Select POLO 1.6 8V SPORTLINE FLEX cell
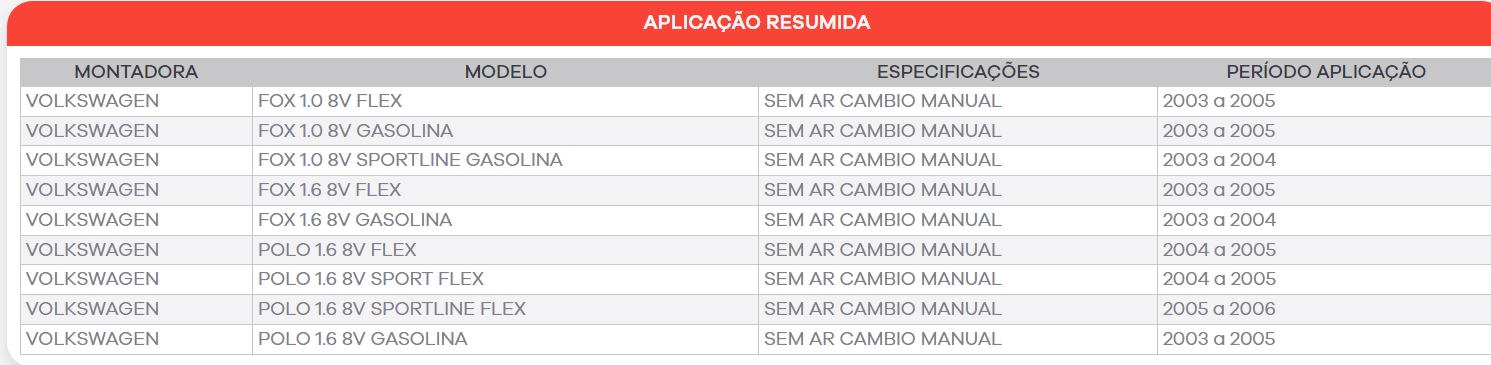 [505, 309]
